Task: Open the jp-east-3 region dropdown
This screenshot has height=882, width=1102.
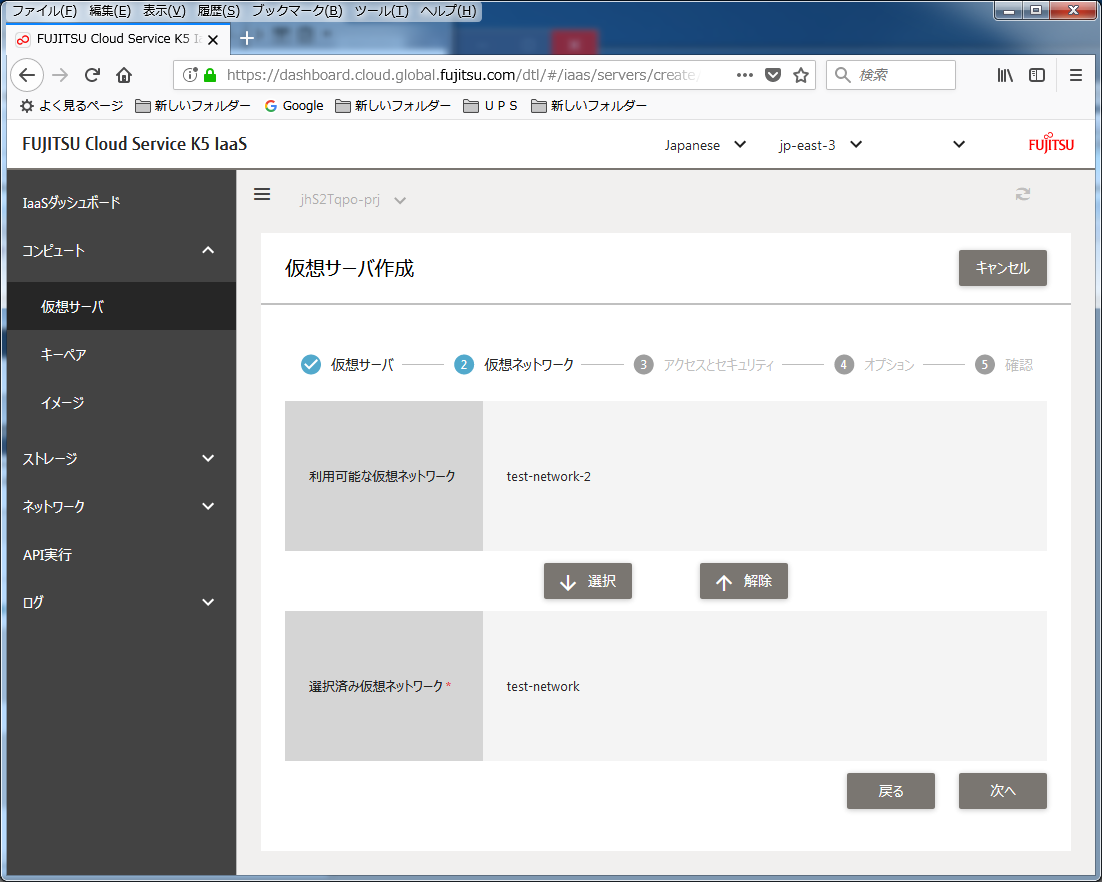Action: [x=820, y=145]
